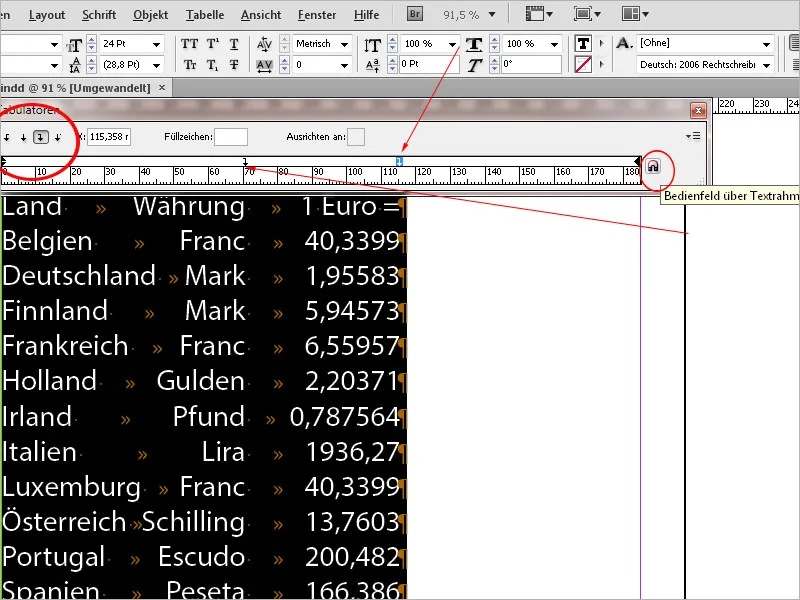Click the superscript (T¹) icon
Screen dimensions: 800x600
[x=211, y=45]
